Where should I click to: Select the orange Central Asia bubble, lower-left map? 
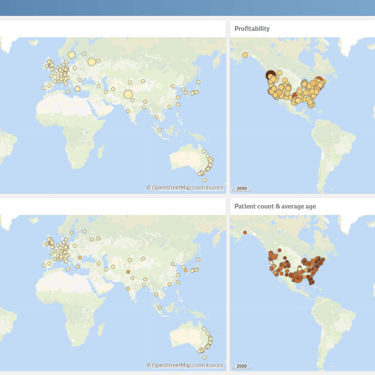128,272
